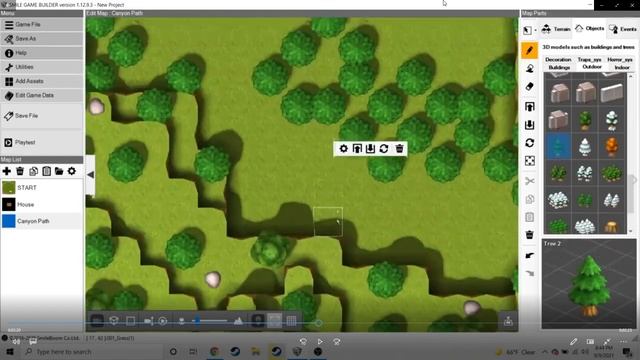Open Utilities in the menu
The width and height of the screenshot is (640, 360).
(42, 67)
